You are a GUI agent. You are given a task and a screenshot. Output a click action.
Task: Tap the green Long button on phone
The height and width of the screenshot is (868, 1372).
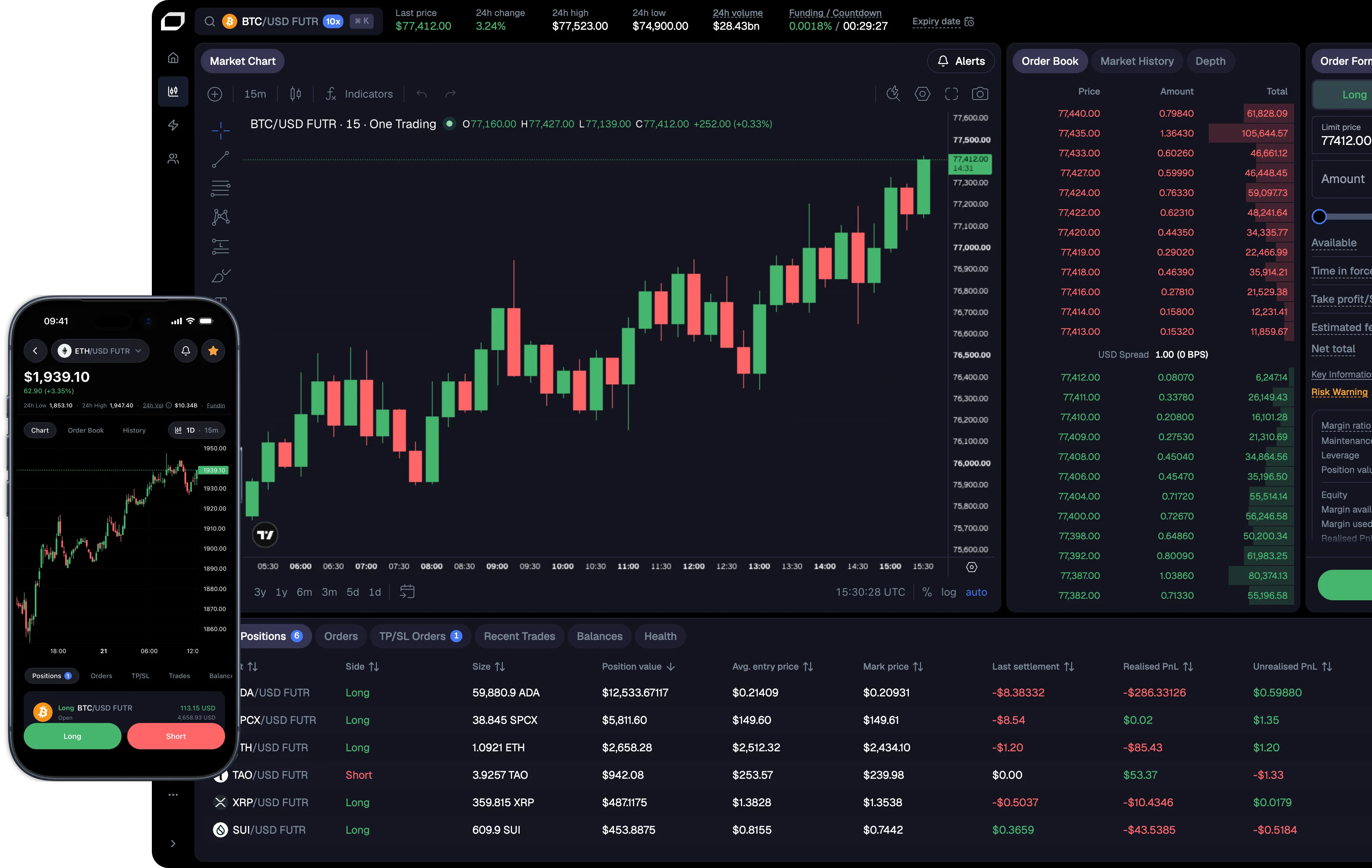coord(72,736)
